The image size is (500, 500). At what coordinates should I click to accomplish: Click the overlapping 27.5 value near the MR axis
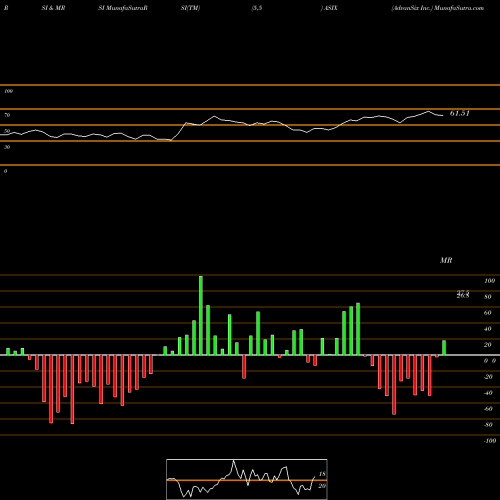tap(463, 292)
